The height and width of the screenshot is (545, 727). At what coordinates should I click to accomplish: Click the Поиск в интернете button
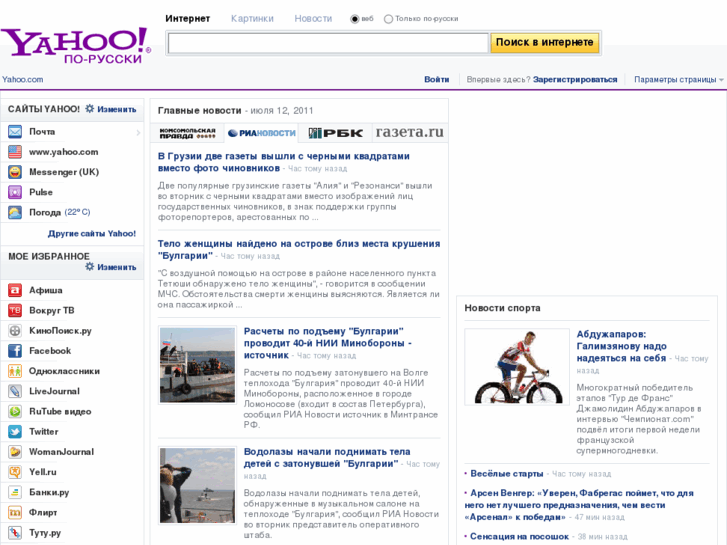tap(545, 43)
